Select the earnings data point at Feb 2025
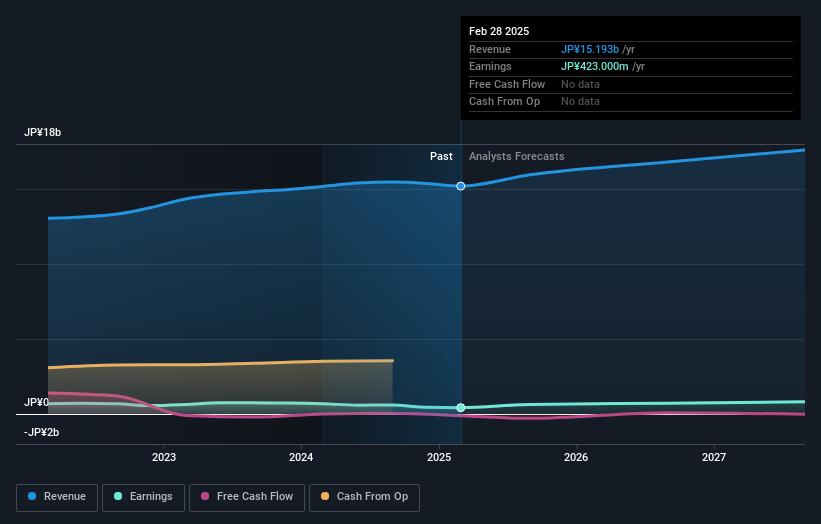821x524 pixels. pyautogui.click(x=461, y=408)
